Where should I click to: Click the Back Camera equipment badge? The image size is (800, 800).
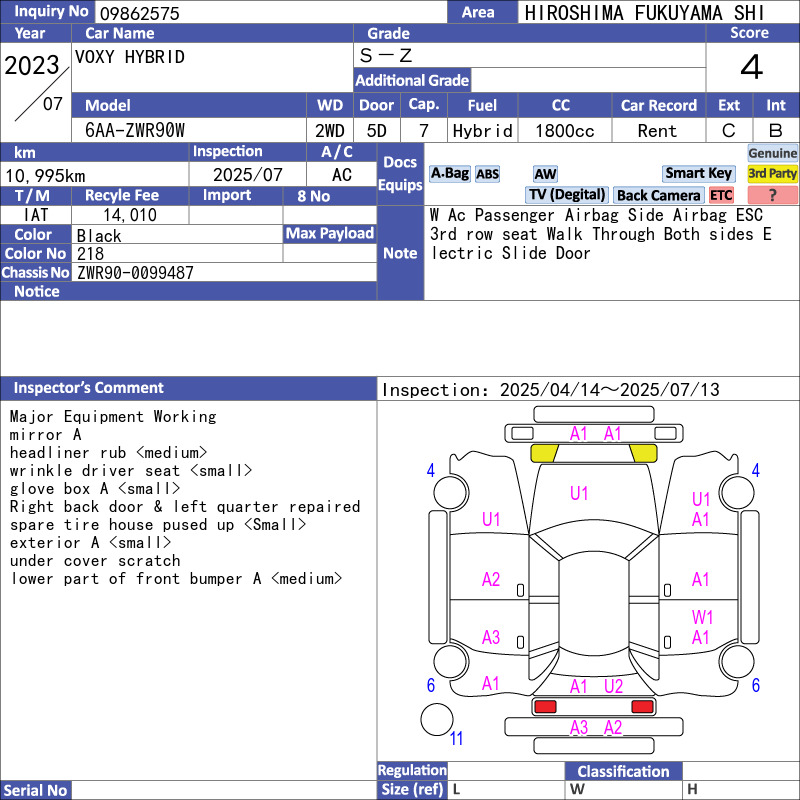click(x=658, y=195)
